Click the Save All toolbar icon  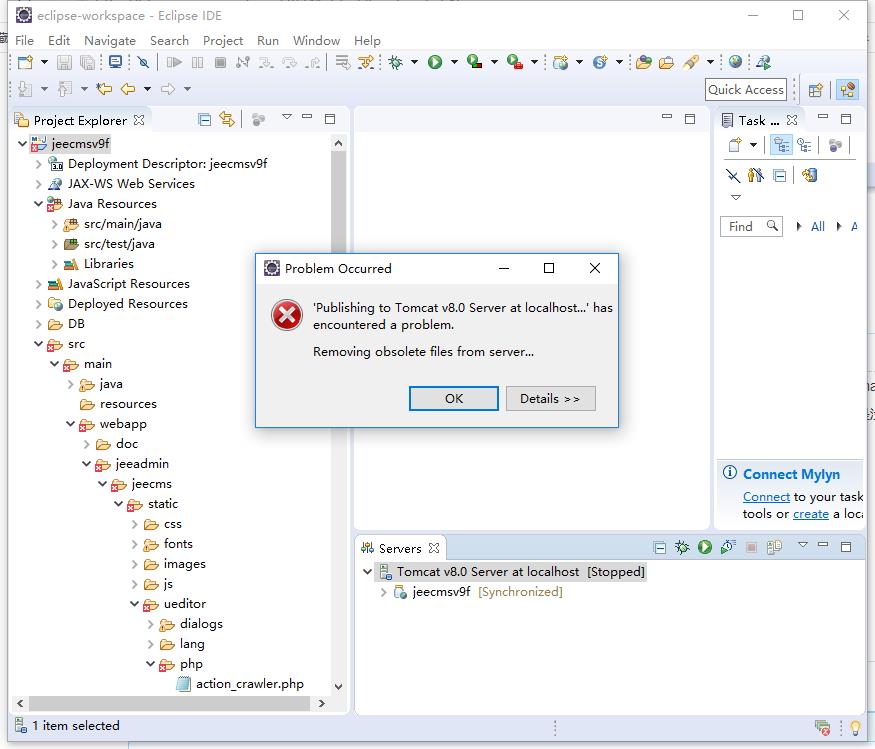click(87, 63)
